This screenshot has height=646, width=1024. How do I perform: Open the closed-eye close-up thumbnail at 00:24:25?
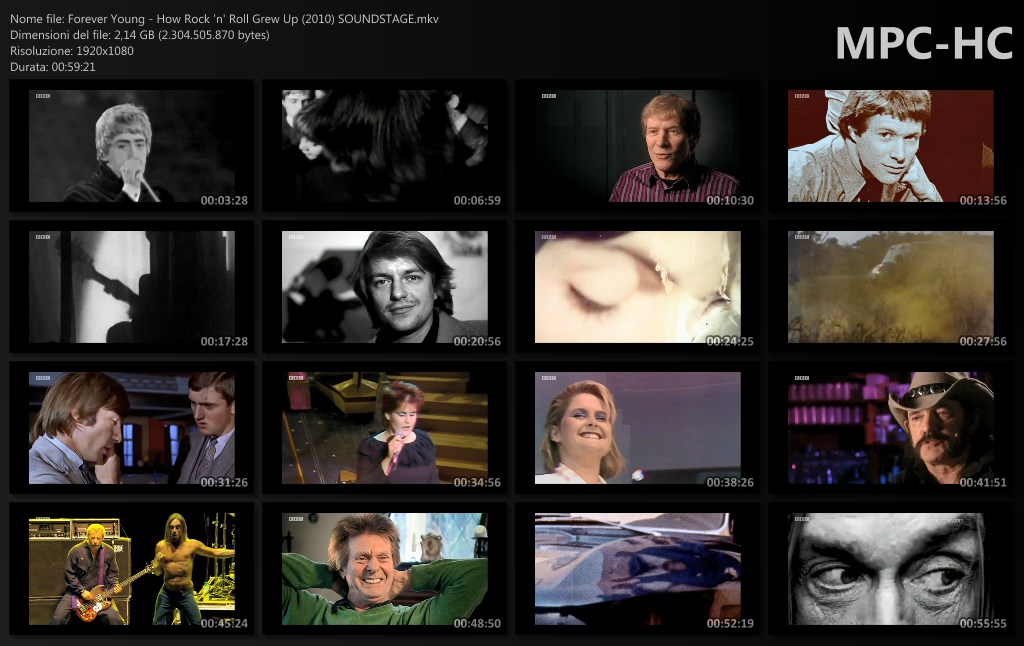point(638,287)
